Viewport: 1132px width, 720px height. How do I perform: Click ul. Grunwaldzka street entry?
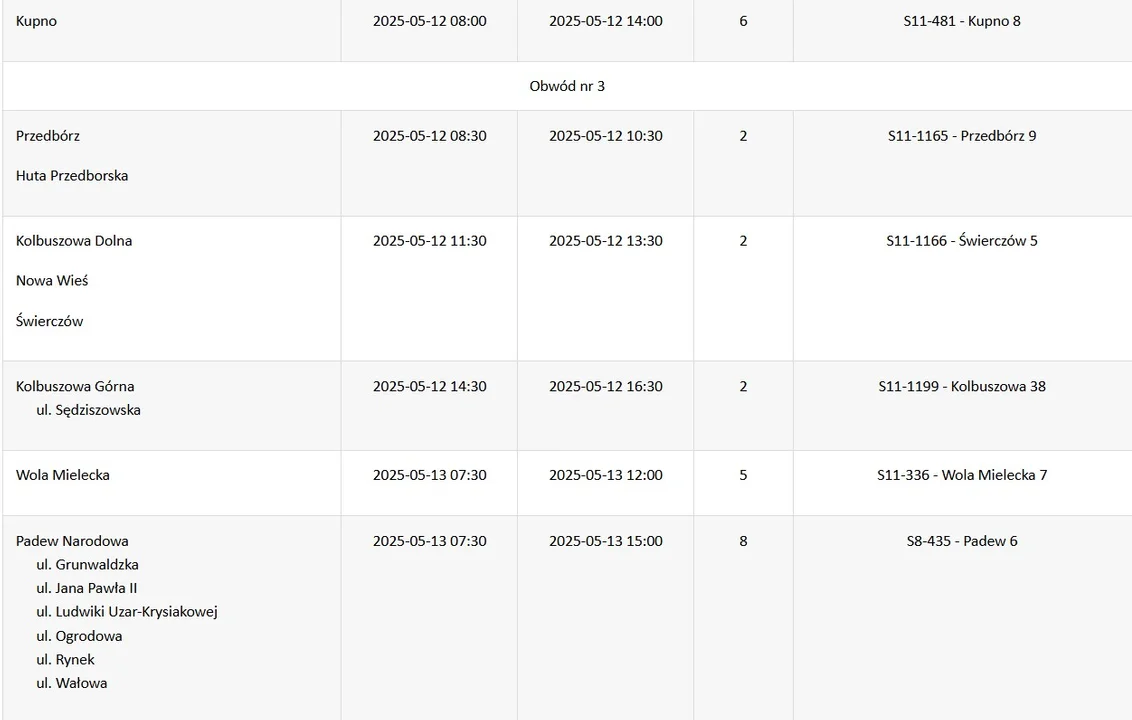[87, 565]
